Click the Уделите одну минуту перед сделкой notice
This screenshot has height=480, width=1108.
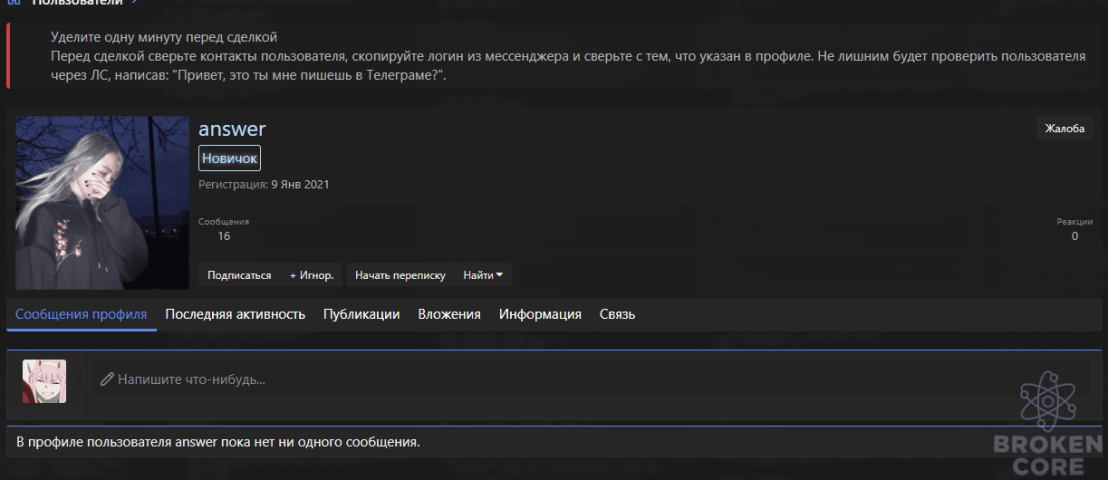tap(164, 37)
